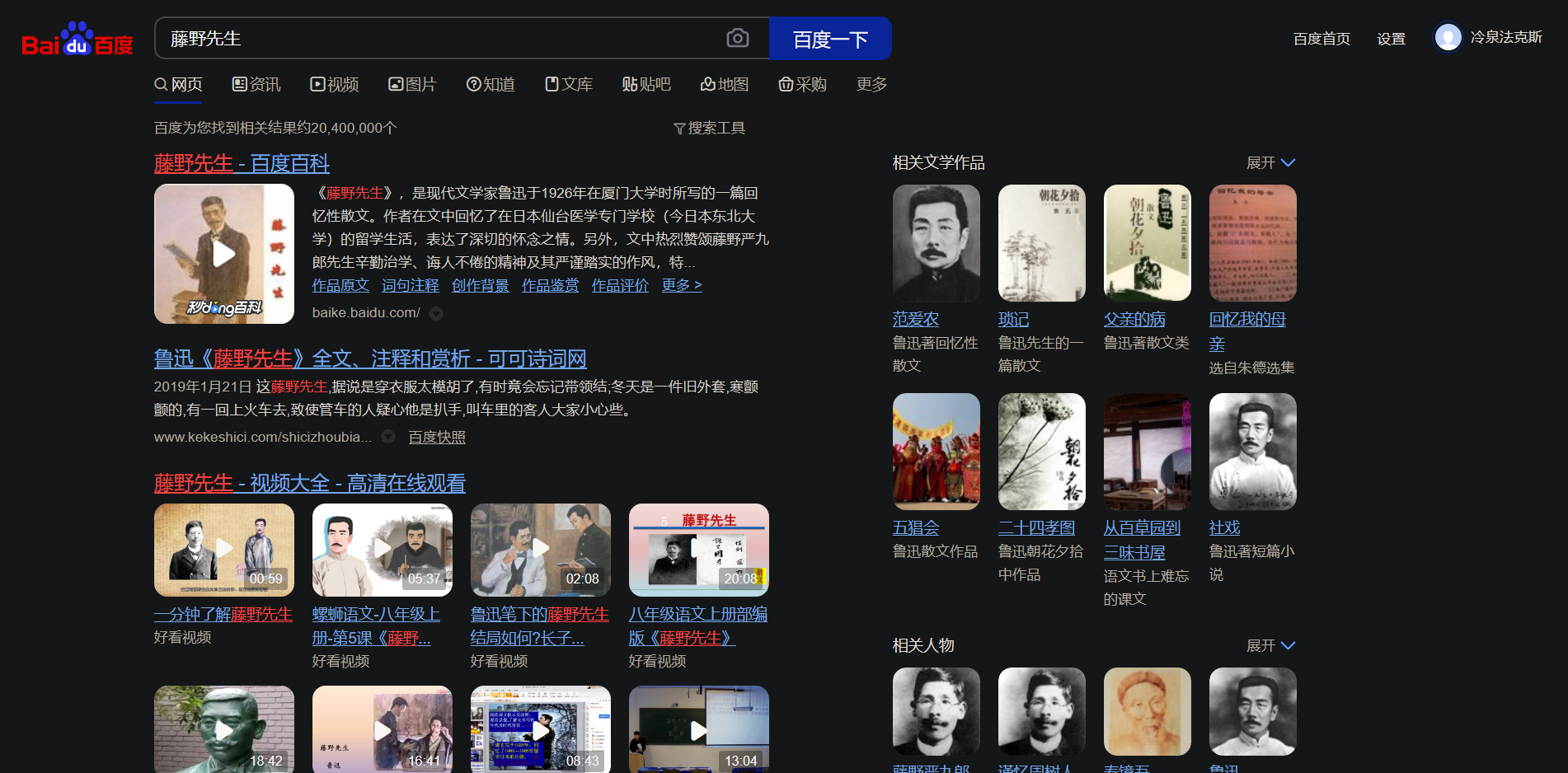Image resolution: width=1568 pixels, height=773 pixels.
Task: Play the 20:08 video thumbnail
Action: (699, 550)
